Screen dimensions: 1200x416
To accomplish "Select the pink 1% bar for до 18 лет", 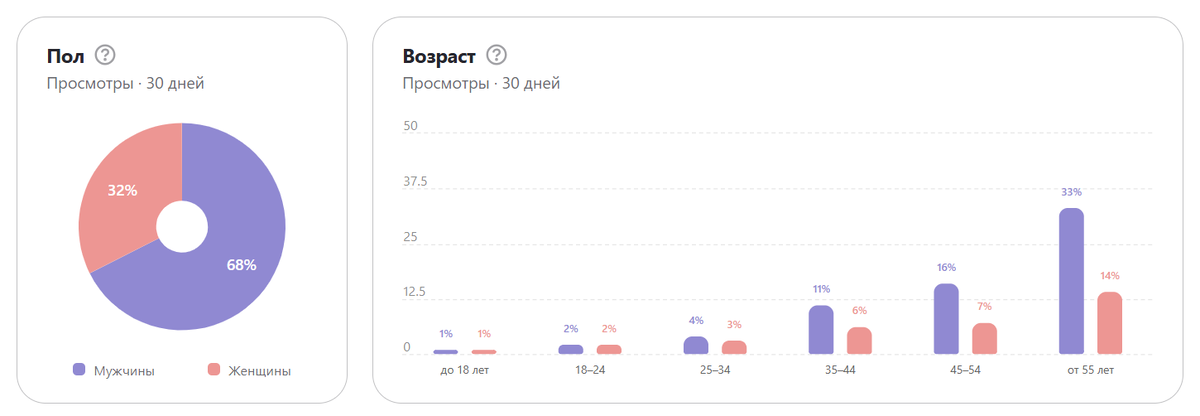I will (x=484, y=351).
